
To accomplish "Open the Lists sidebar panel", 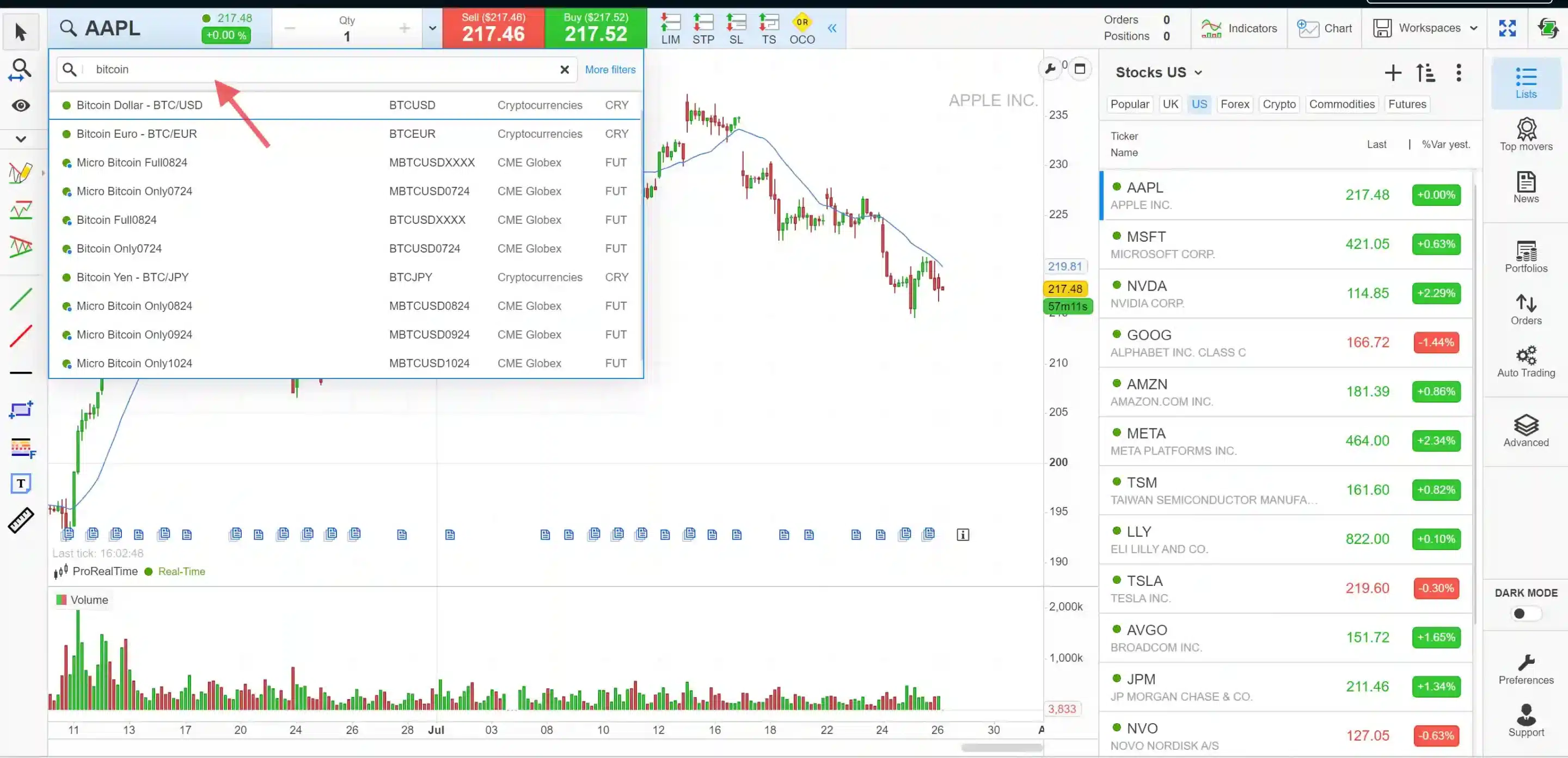I will 1526,83.
